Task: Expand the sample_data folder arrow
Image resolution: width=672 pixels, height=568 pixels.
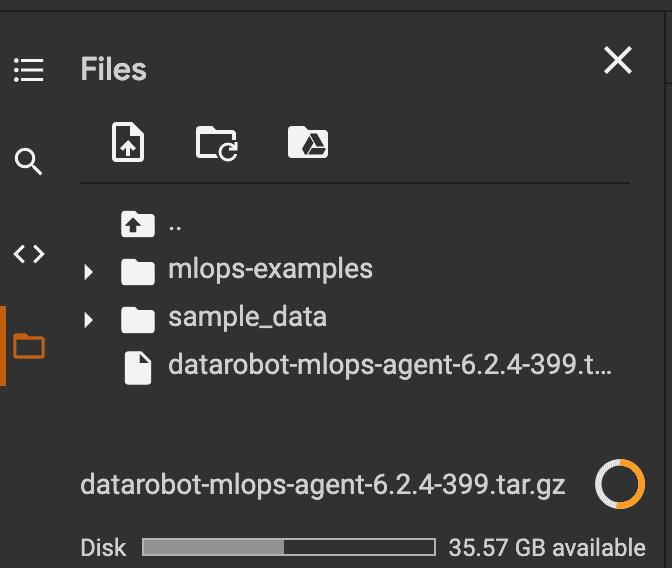Action: pos(89,320)
